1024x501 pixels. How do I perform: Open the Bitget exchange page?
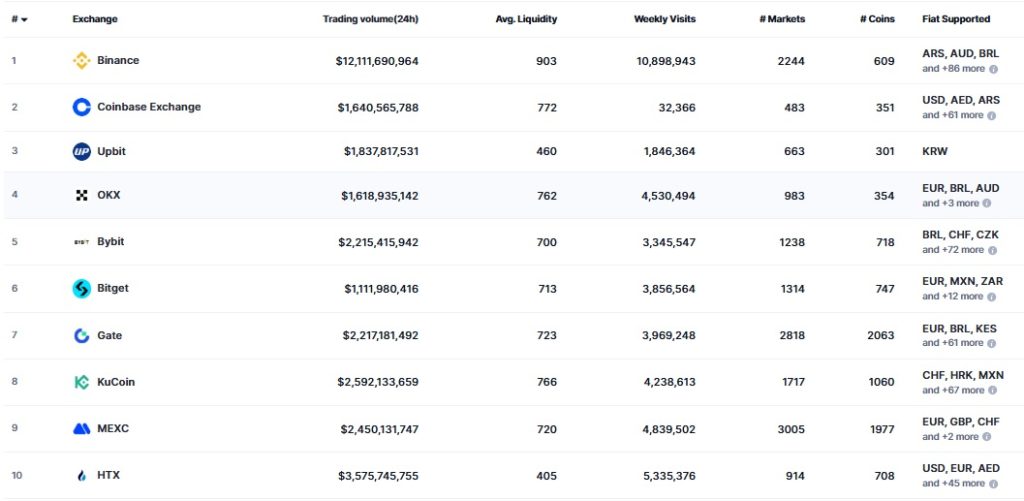click(113, 287)
